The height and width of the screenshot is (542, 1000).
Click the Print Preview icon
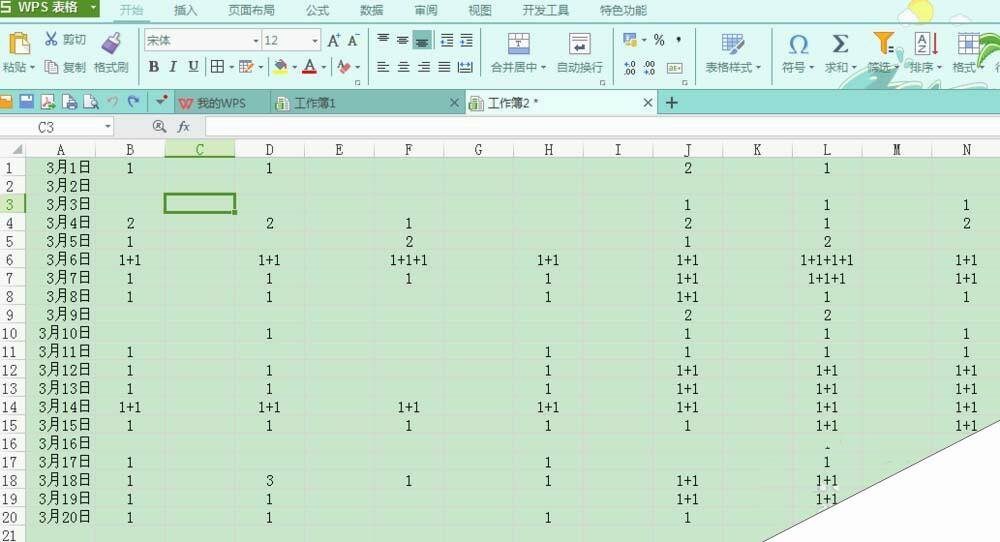91,101
